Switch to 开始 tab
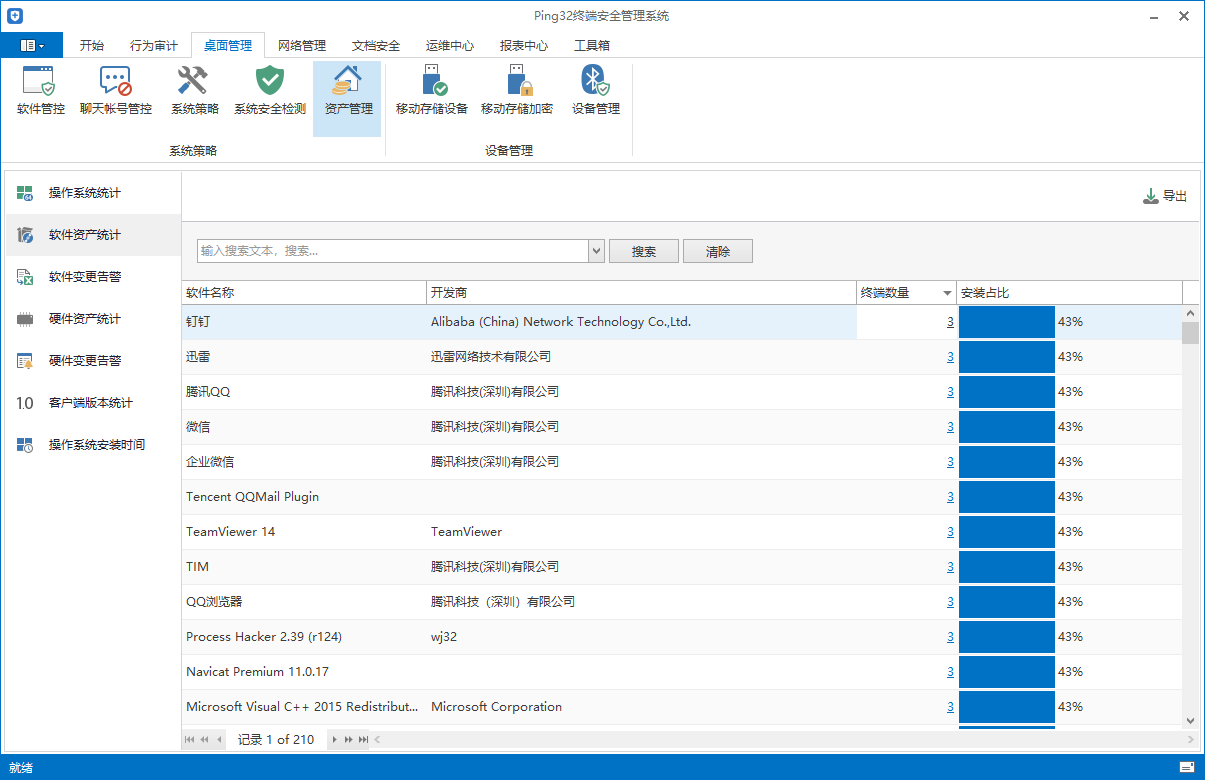 [x=91, y=45]
